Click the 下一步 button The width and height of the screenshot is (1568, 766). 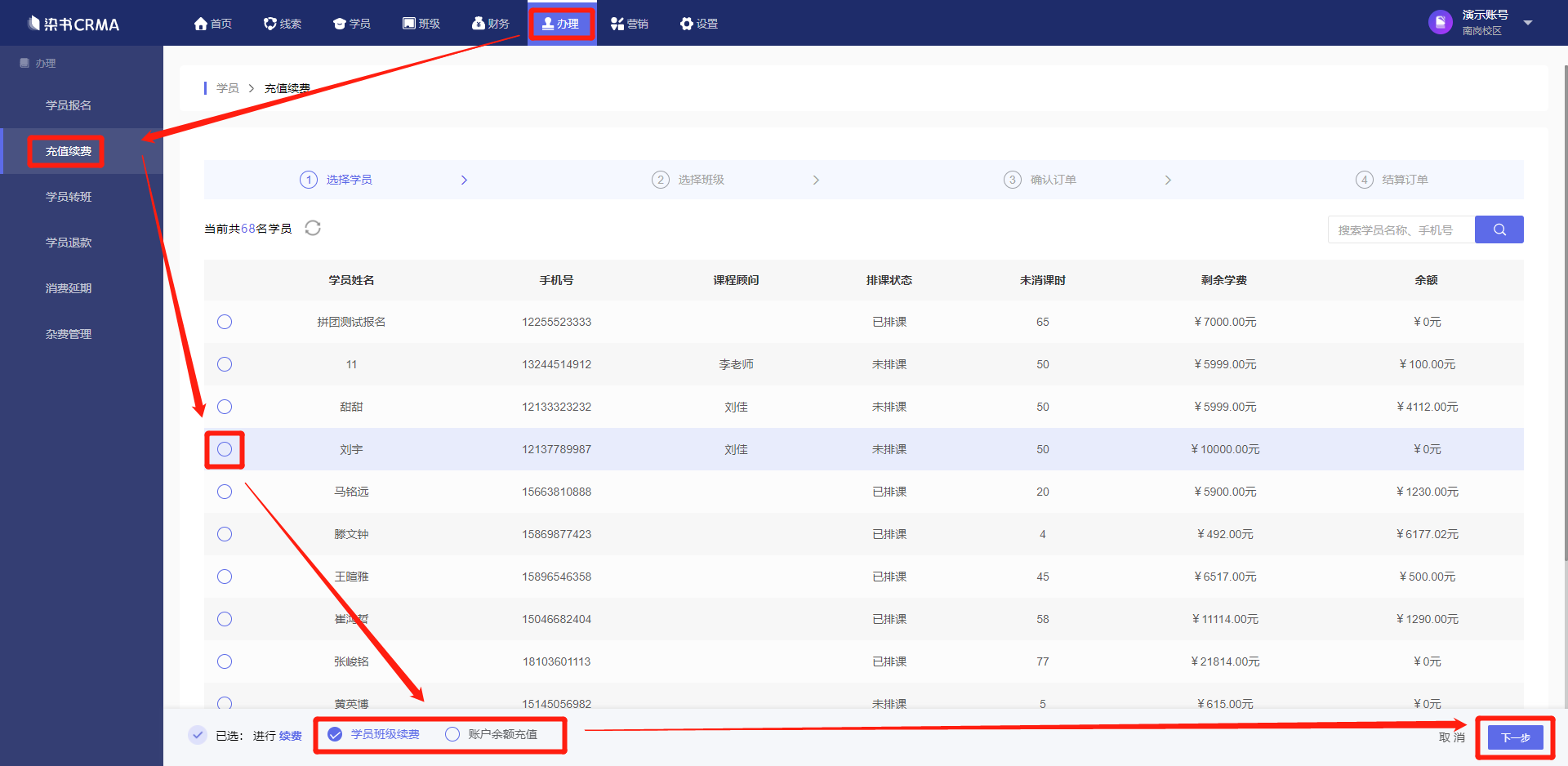click(1516, 737)
